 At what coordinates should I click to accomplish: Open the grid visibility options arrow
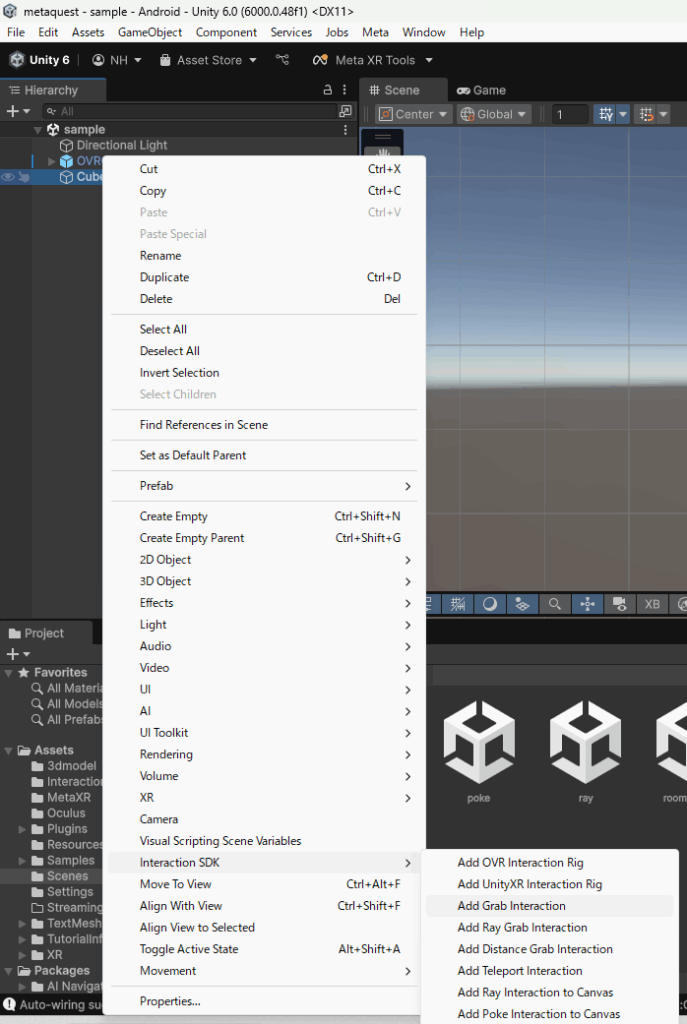point(623,114)
